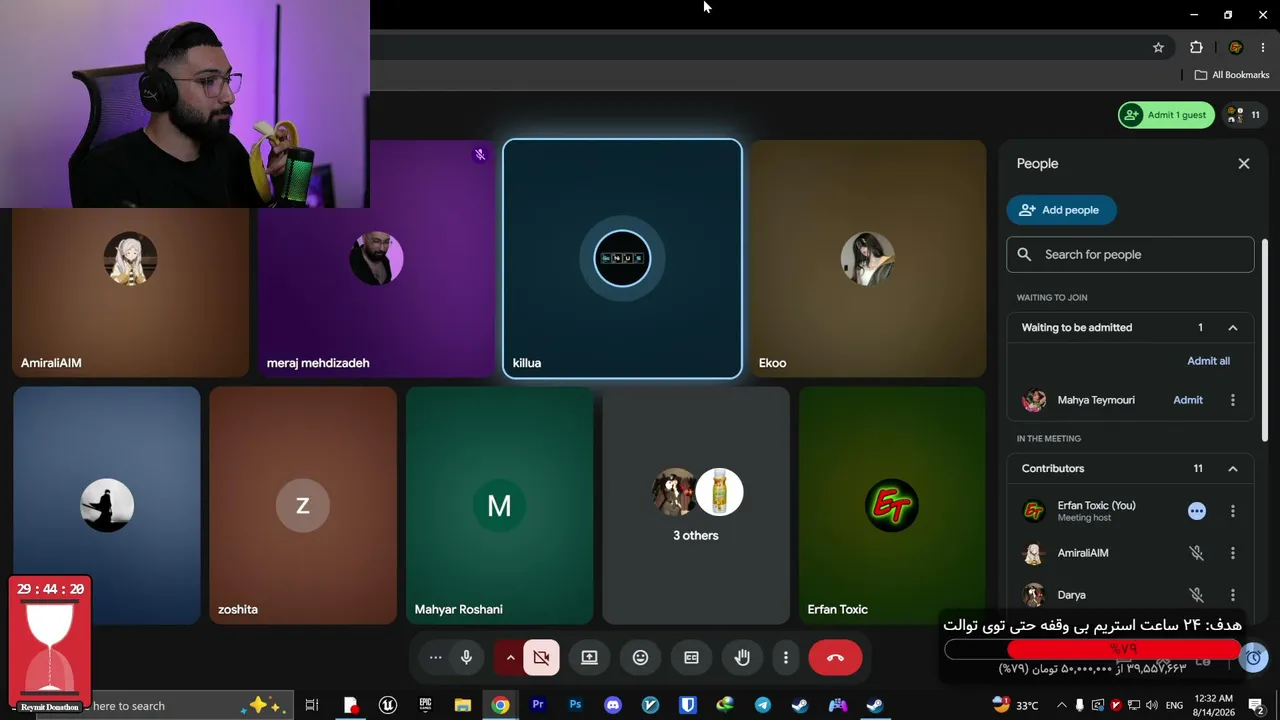Focus the Search for people field
Screen dimensions: 1280x720
[x=1130, y=255]
